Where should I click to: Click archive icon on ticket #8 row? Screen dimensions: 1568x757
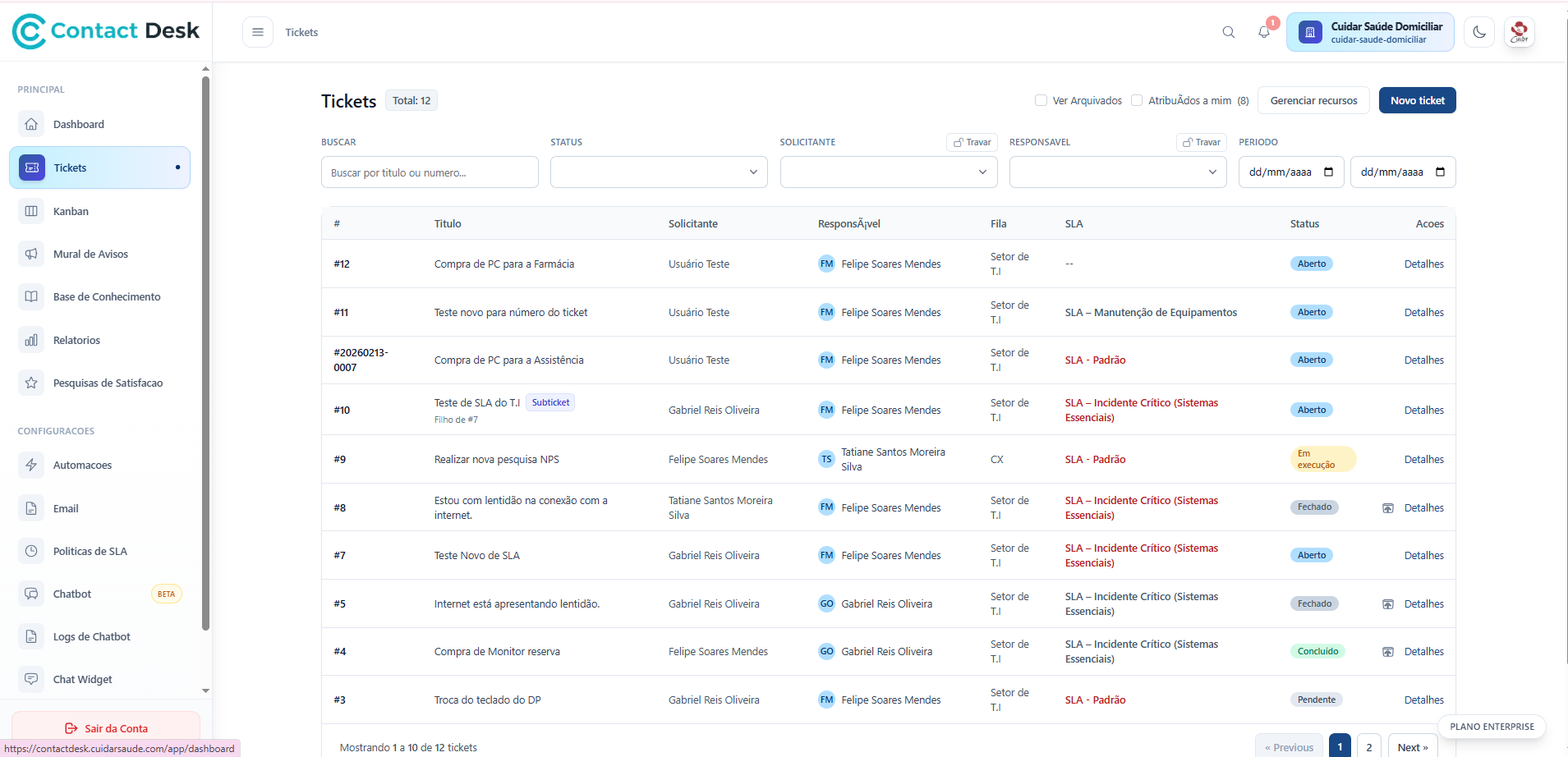click(x=1387, y=508)
